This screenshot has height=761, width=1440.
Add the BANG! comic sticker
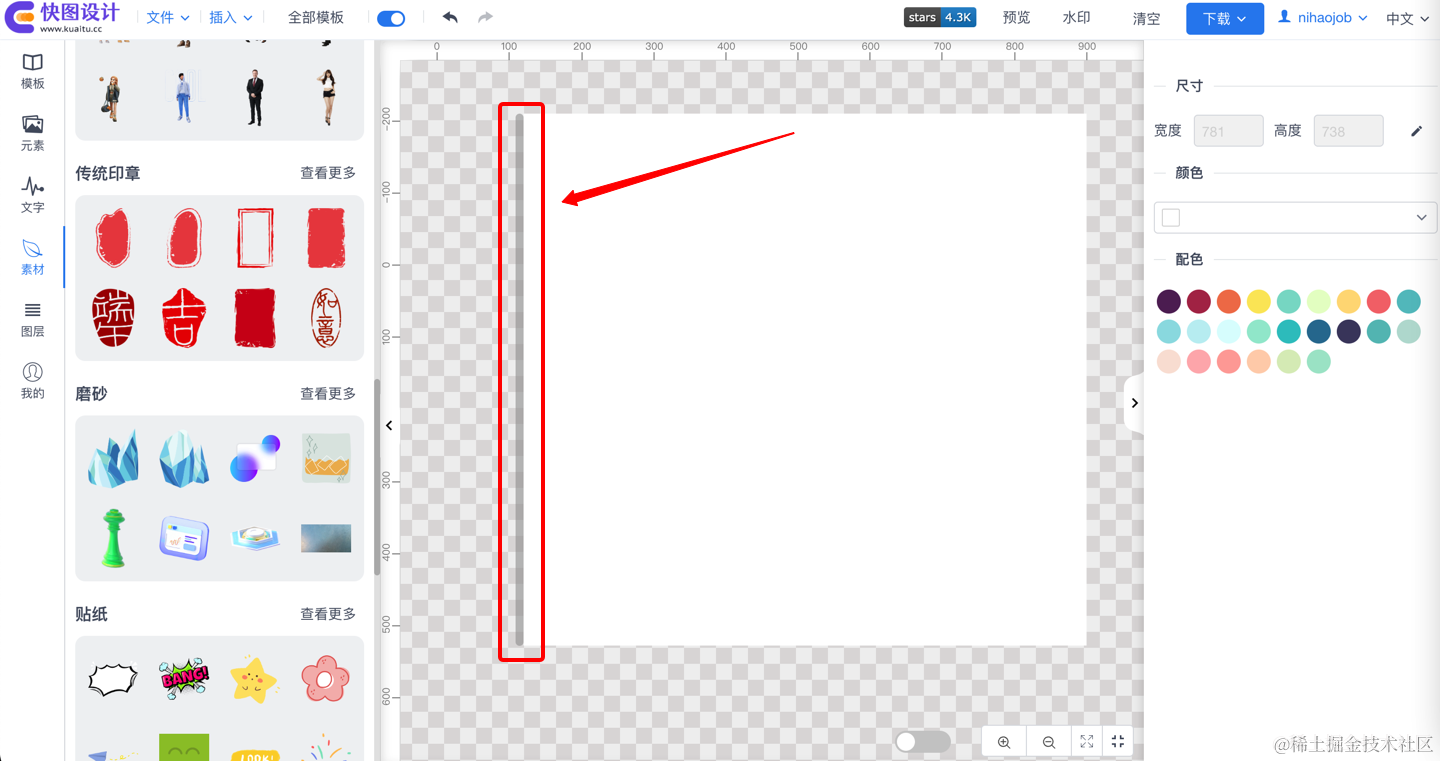tap(184, 679)
